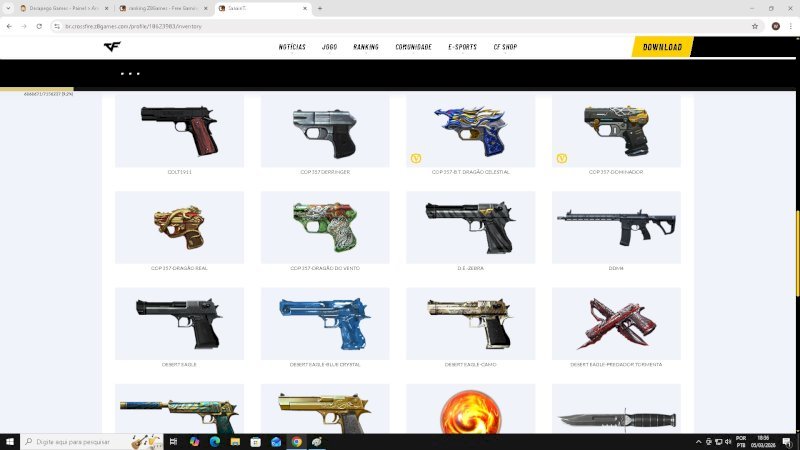
Task: Select the combat knife thumbnail
Action: coord(616,409)
